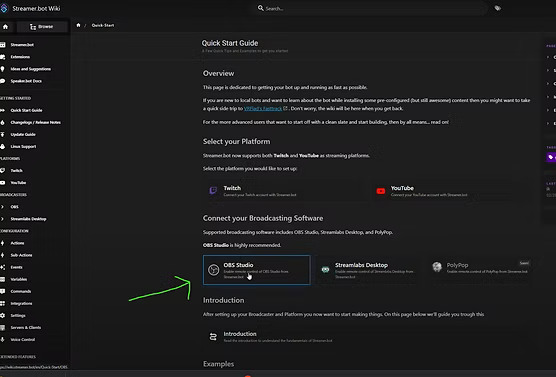Image resolution: width=556 pixels, height=377 pixels.
Task: Click the Quick Start Guide page title
Action: point(230,43)
